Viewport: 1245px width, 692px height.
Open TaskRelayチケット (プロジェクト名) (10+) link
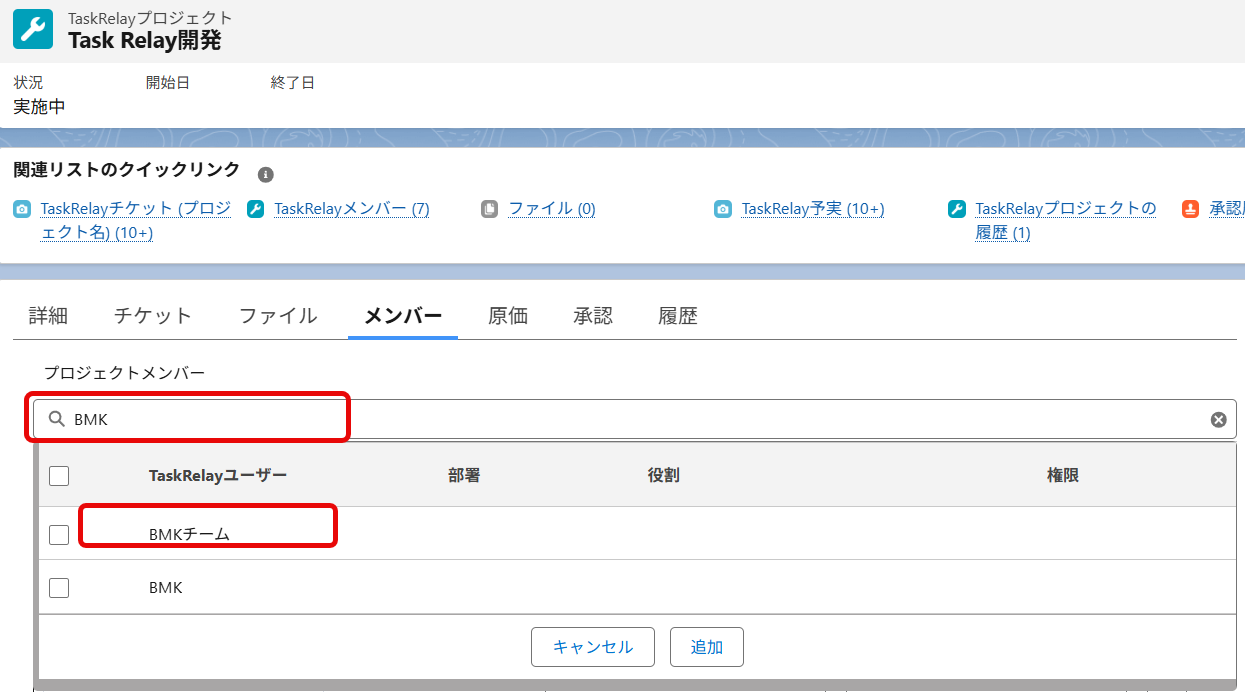136,221
